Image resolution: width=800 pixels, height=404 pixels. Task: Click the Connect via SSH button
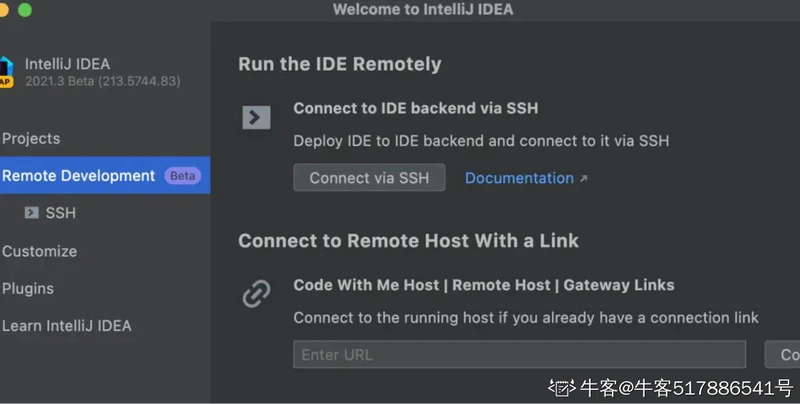(369, 178)
